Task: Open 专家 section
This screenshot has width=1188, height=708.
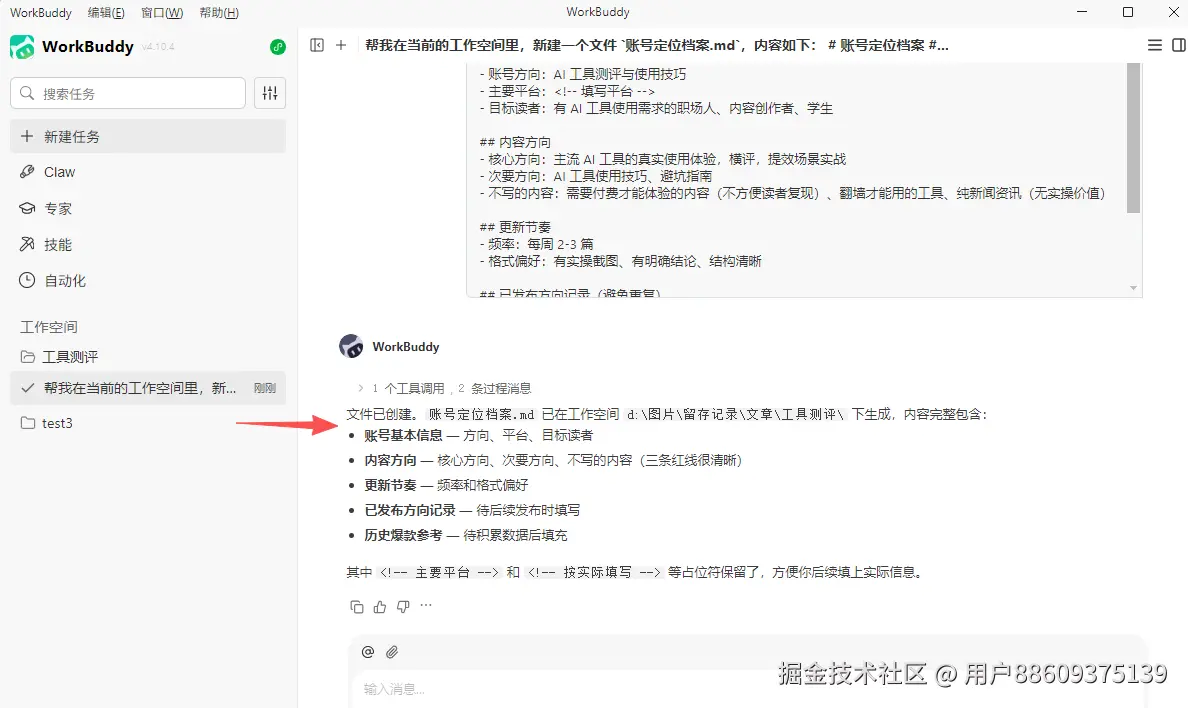Action: [x=148, y=208]
